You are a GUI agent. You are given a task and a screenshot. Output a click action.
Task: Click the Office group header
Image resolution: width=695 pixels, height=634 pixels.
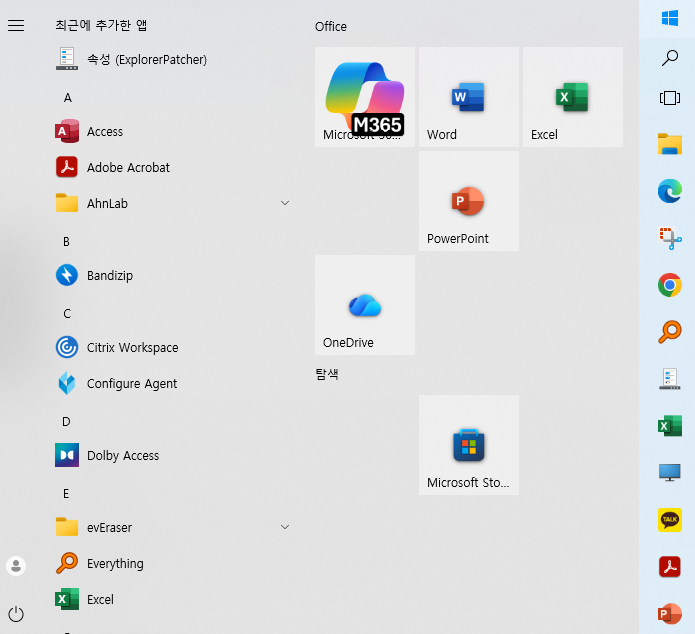click(331, 27)
